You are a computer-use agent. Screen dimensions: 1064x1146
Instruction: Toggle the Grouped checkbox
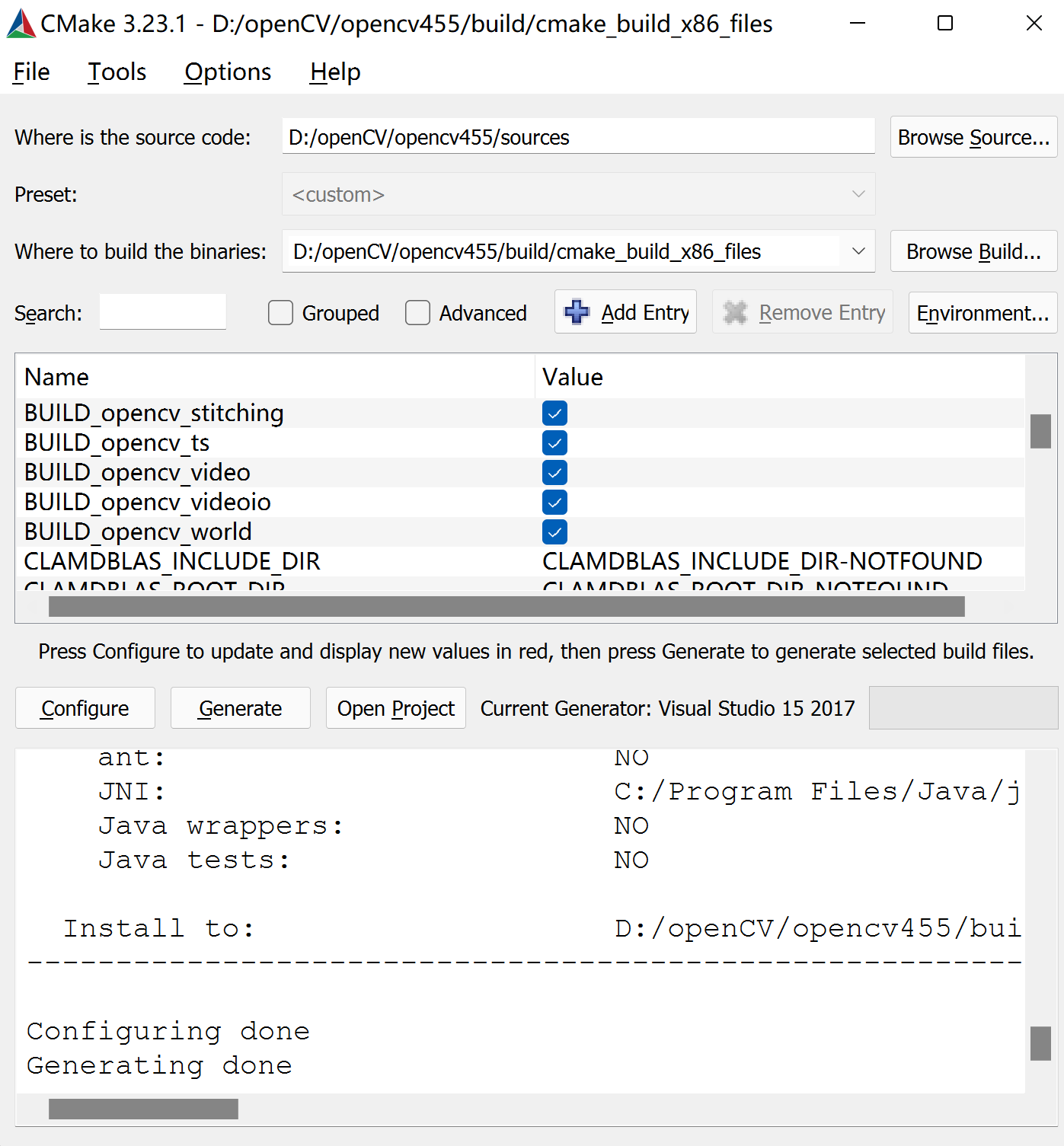(280, 312)
